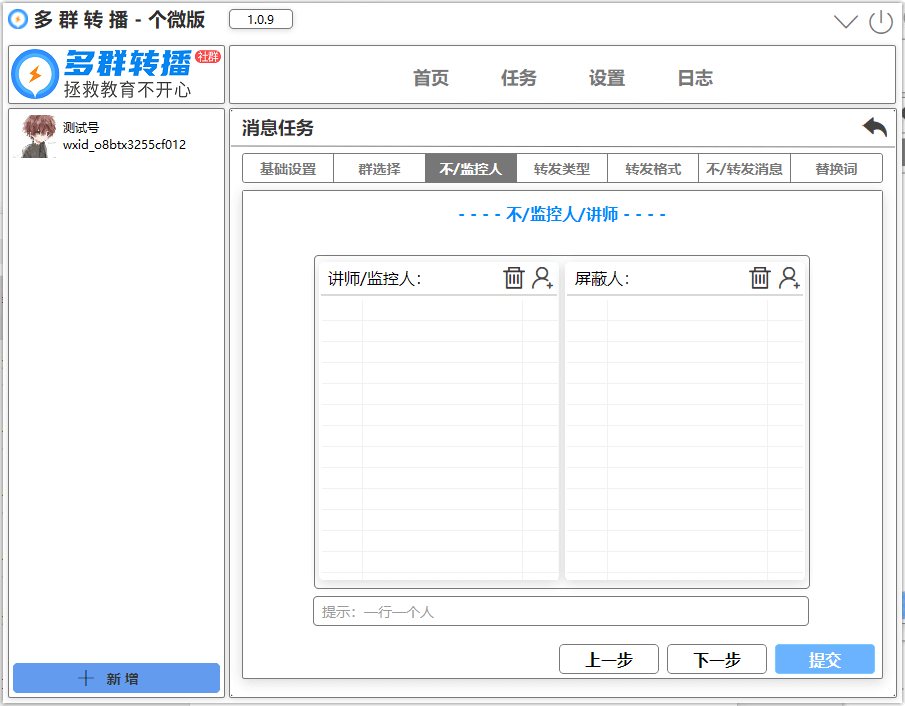This screenshot has height=706, width=905.
Task: Click the 讲师/监控人 list table area
Action: coord(439,438)
